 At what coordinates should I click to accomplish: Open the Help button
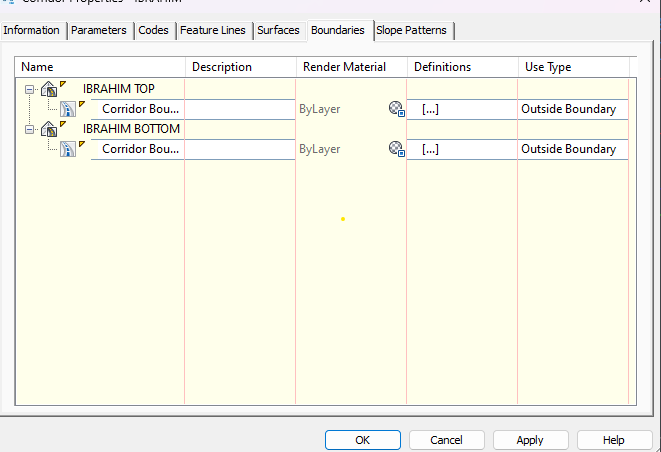pyautogui.click(x=614, y=440)
